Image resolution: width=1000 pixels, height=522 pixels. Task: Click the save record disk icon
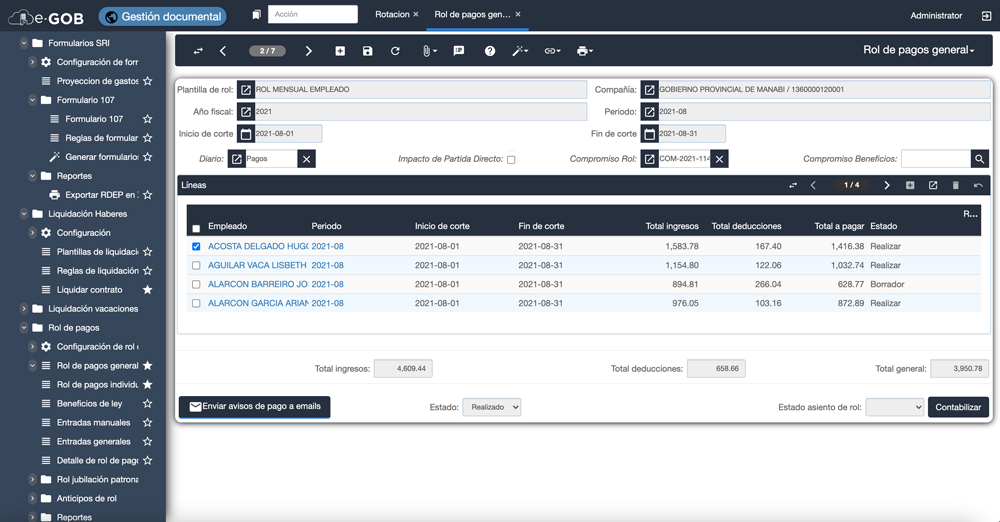point(367,51)
